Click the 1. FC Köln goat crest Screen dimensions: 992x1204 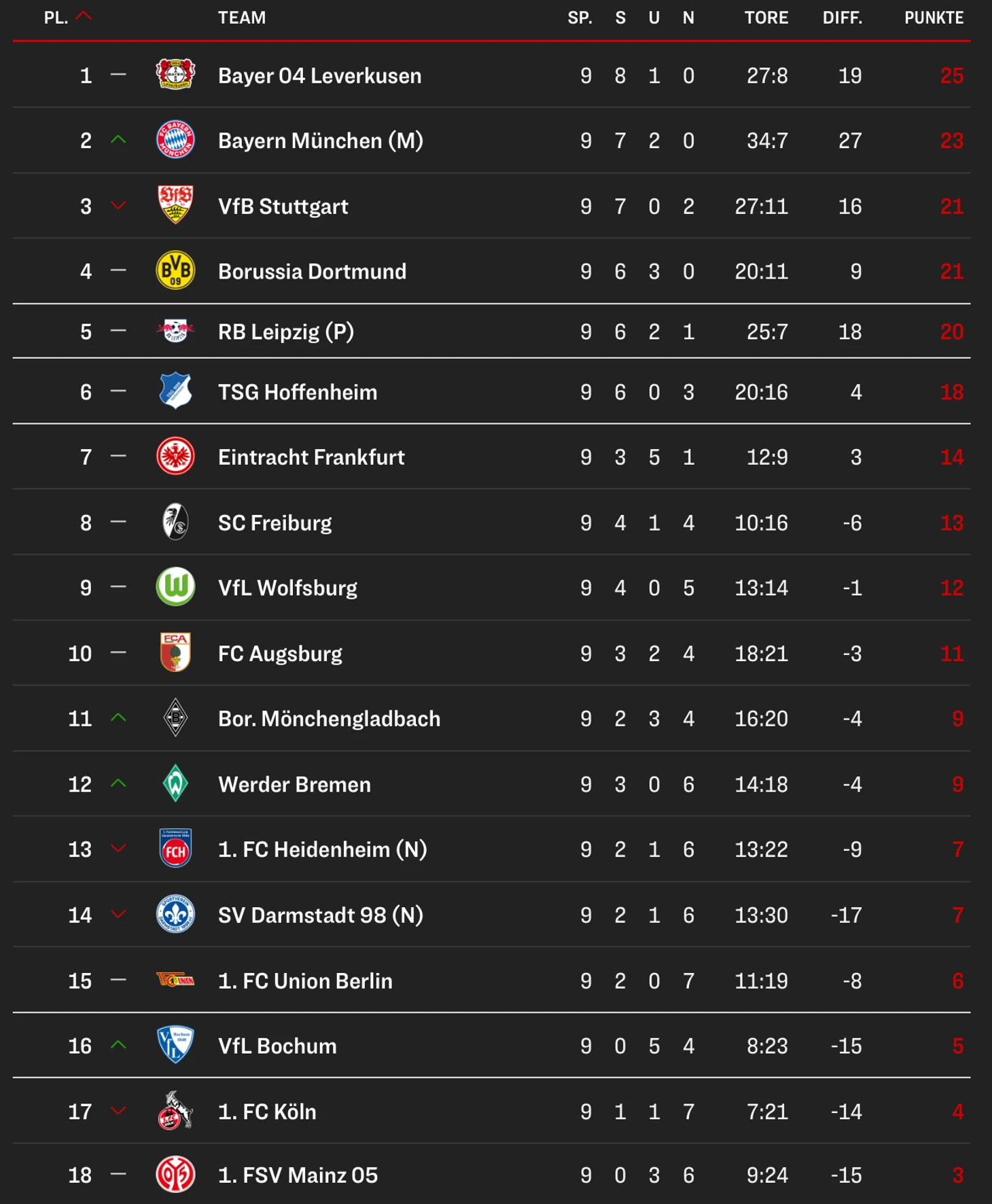tap(175, 1110)
